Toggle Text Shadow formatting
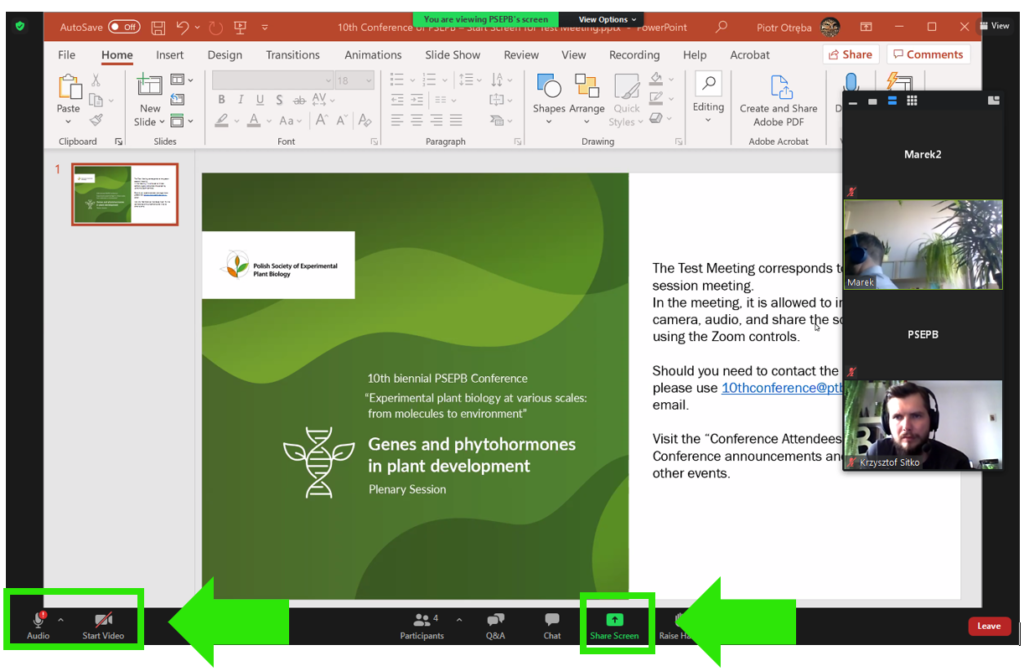The width and height of the screenshot is (1024, 671). [279, 100]
